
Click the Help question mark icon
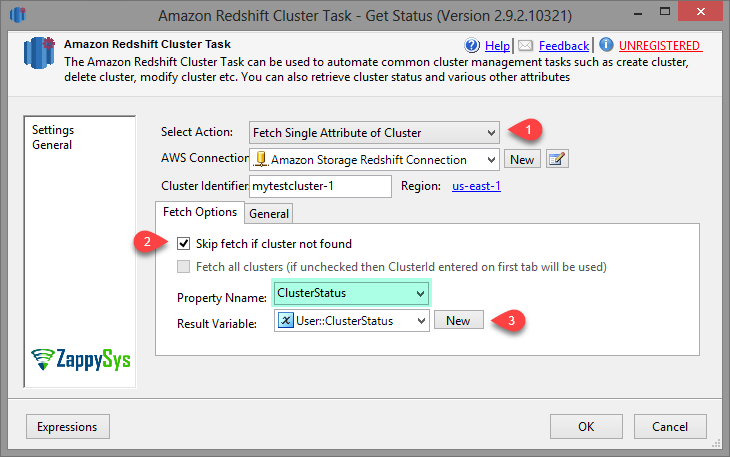[472, 45]
